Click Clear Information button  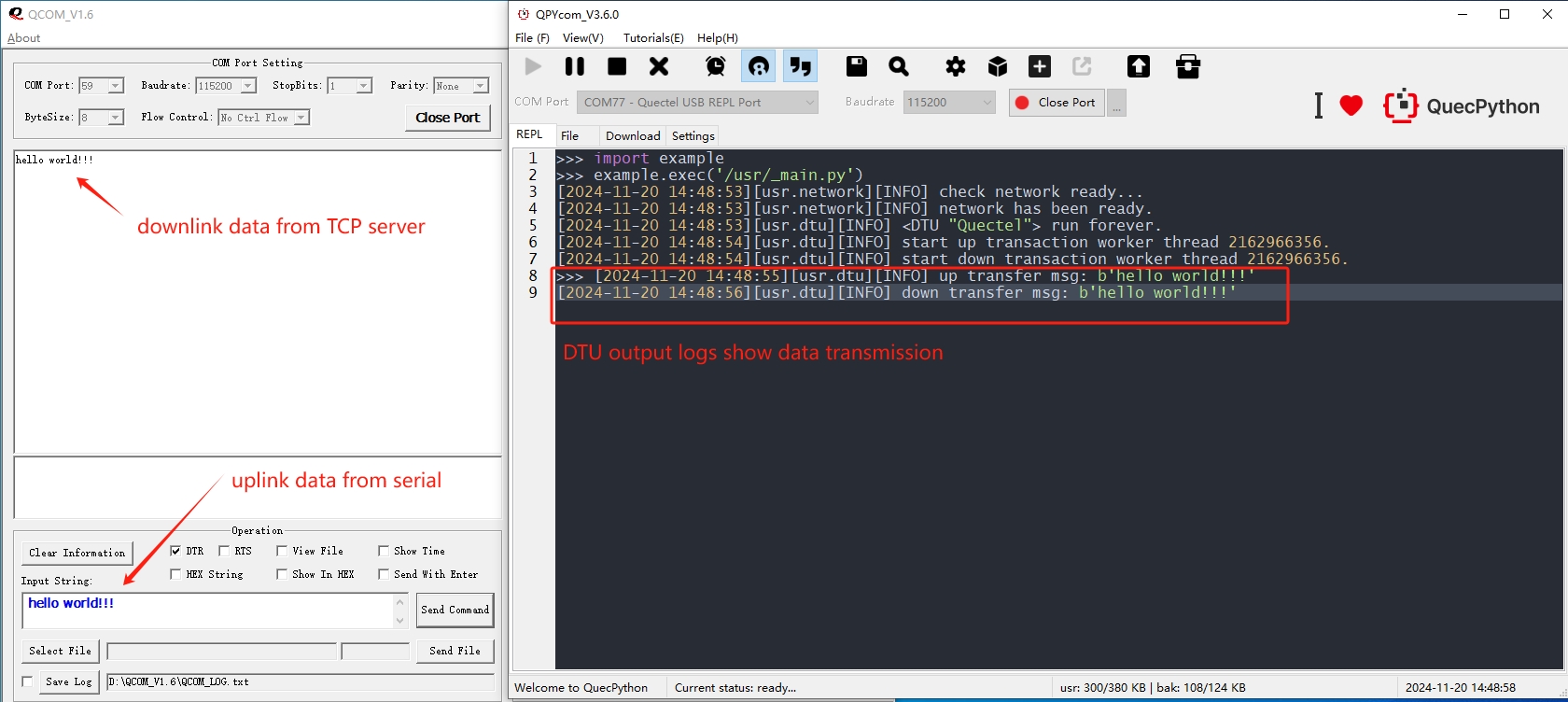pos(77,553)
